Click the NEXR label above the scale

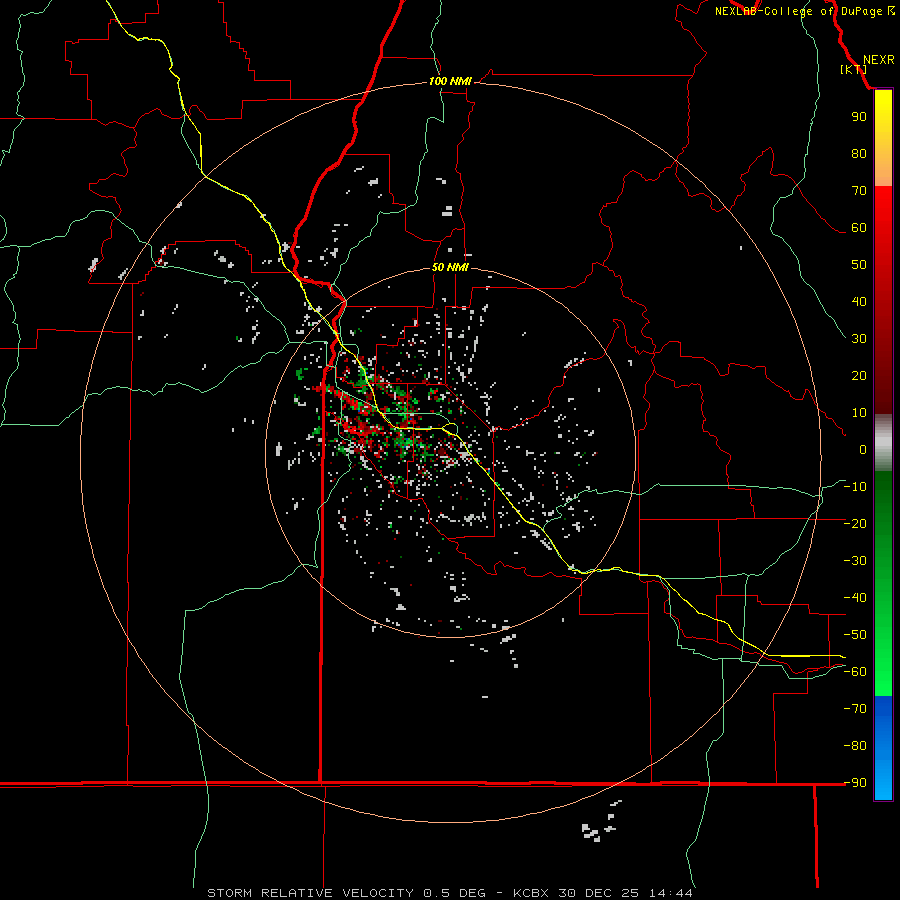click(879, 60)
